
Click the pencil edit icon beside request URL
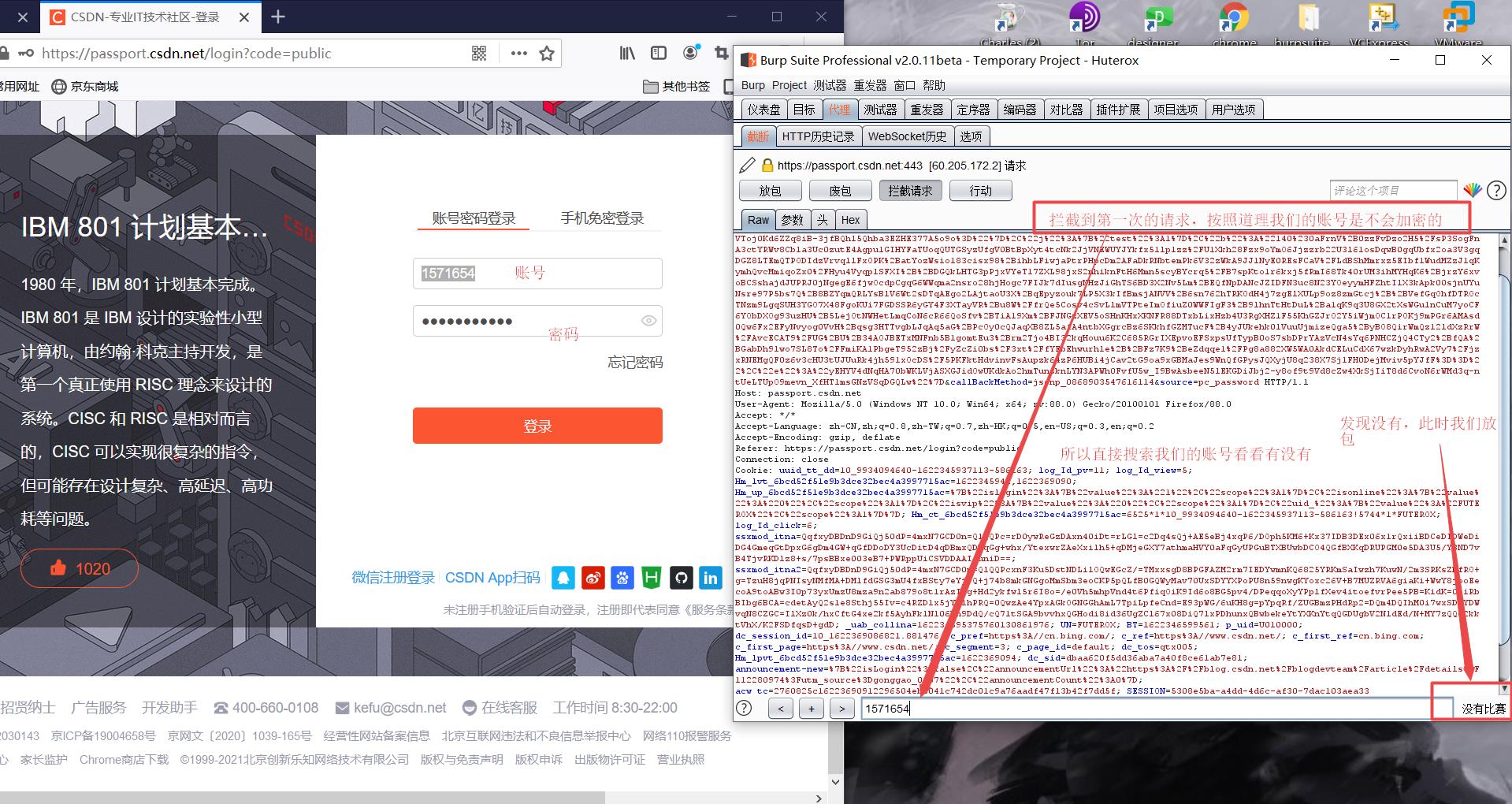coord(748,166)
